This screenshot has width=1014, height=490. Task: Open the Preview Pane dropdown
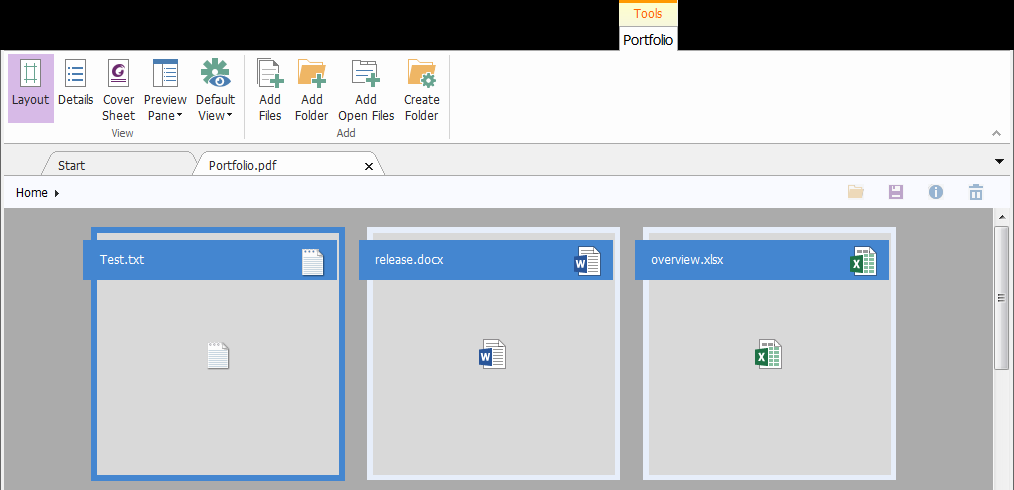click(165, 89)
